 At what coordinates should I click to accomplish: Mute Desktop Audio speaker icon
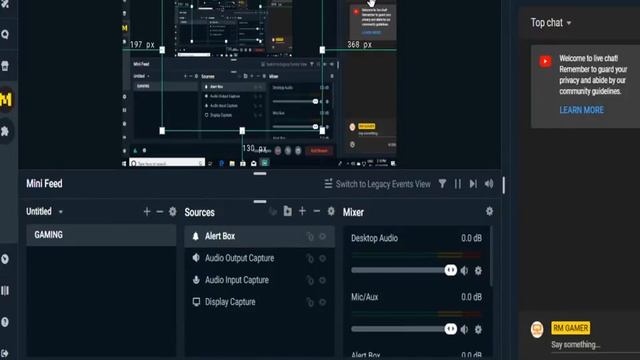pos(464,270)
